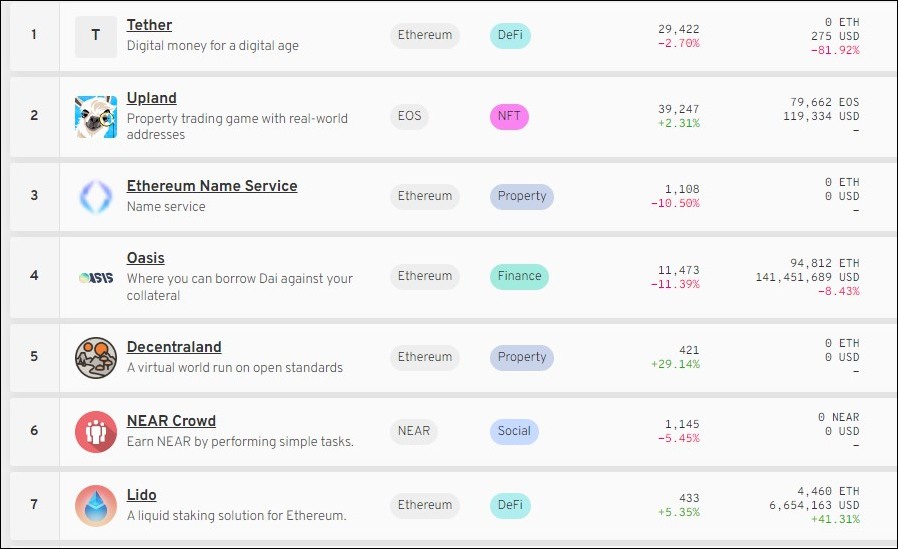Click the Lido droplet logo icon
Screen dimensions: 898x549
[x=96, y=505]
